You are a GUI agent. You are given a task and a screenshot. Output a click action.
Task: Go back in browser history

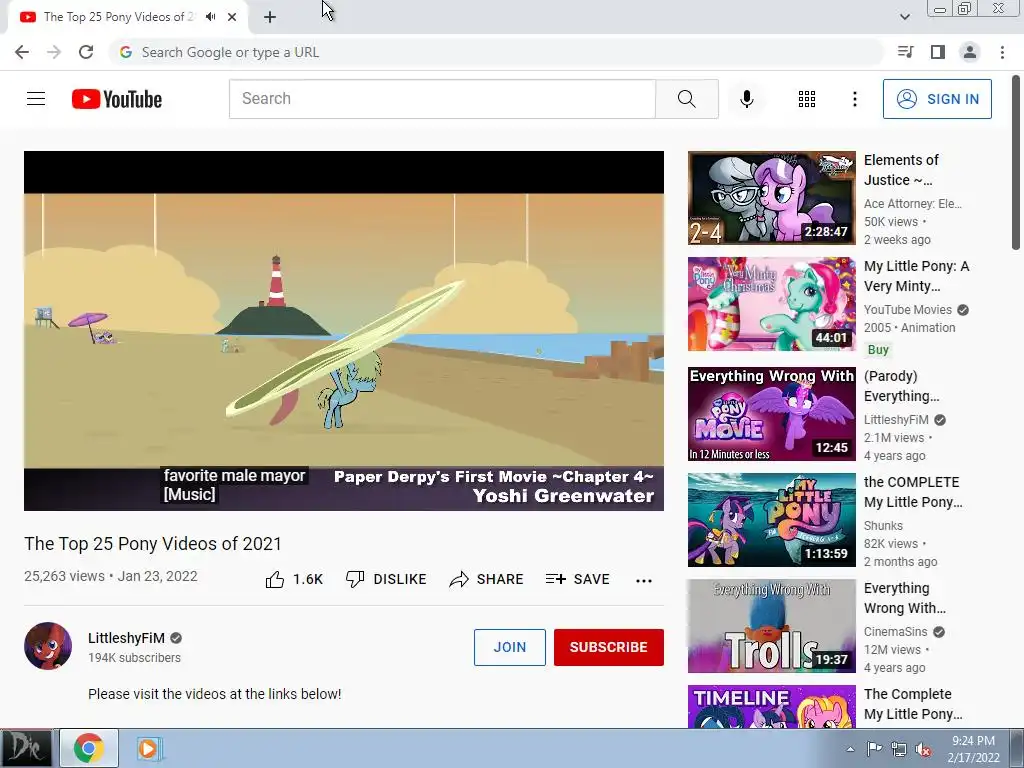[22, 52]
